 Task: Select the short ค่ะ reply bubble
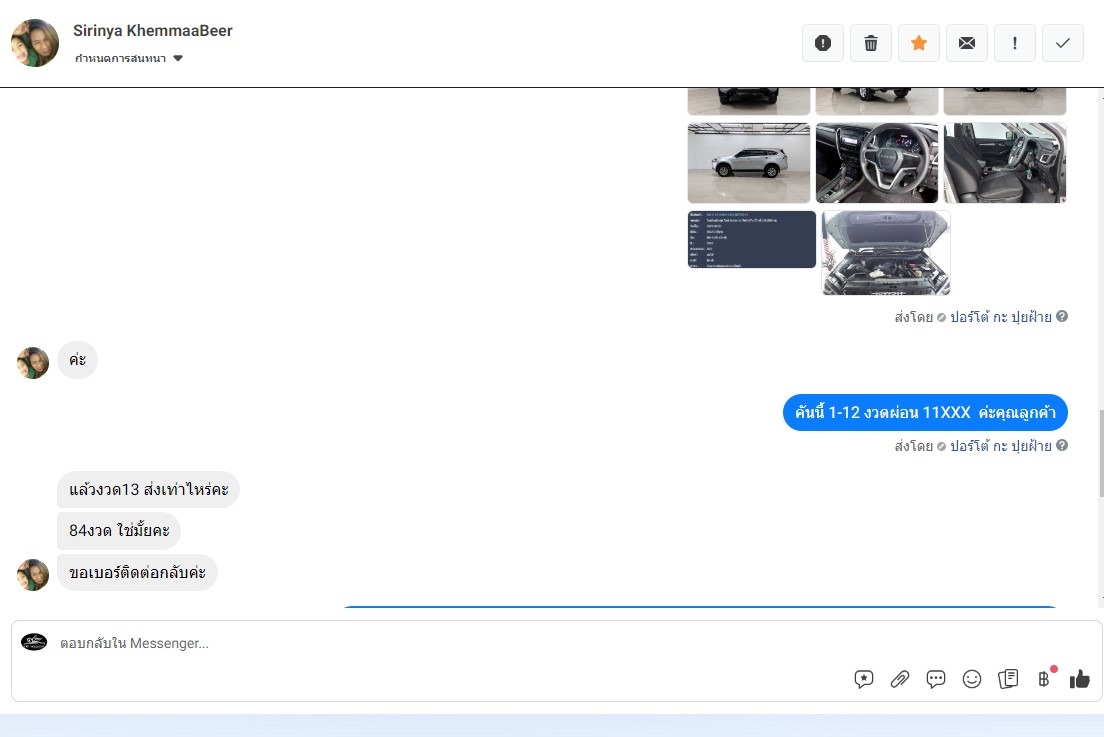[x=77, y=360]
